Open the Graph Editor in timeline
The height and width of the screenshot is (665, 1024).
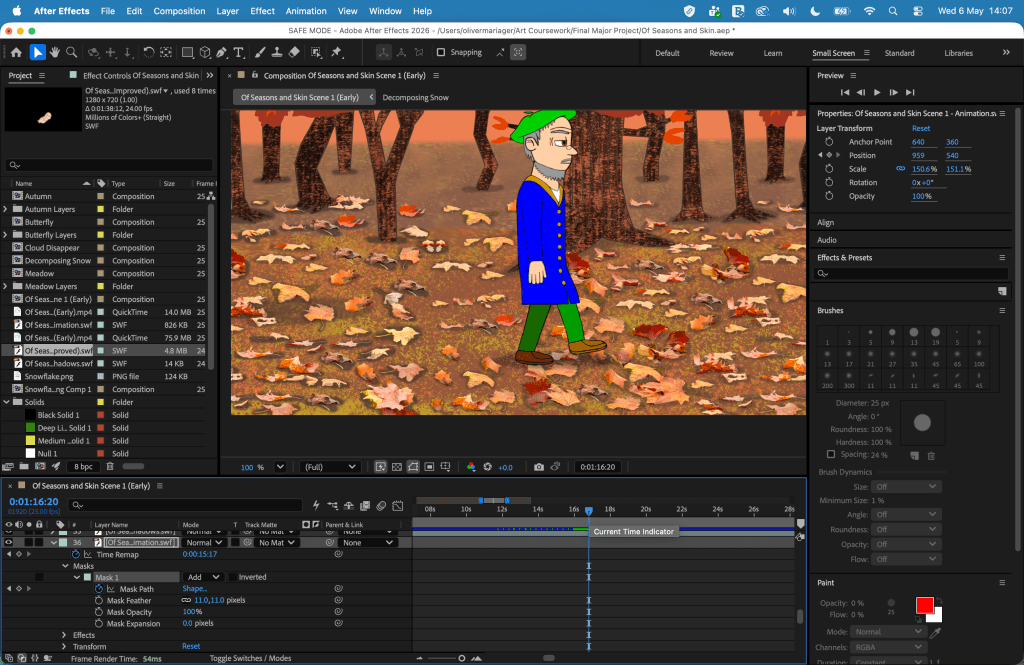point(398,506)
